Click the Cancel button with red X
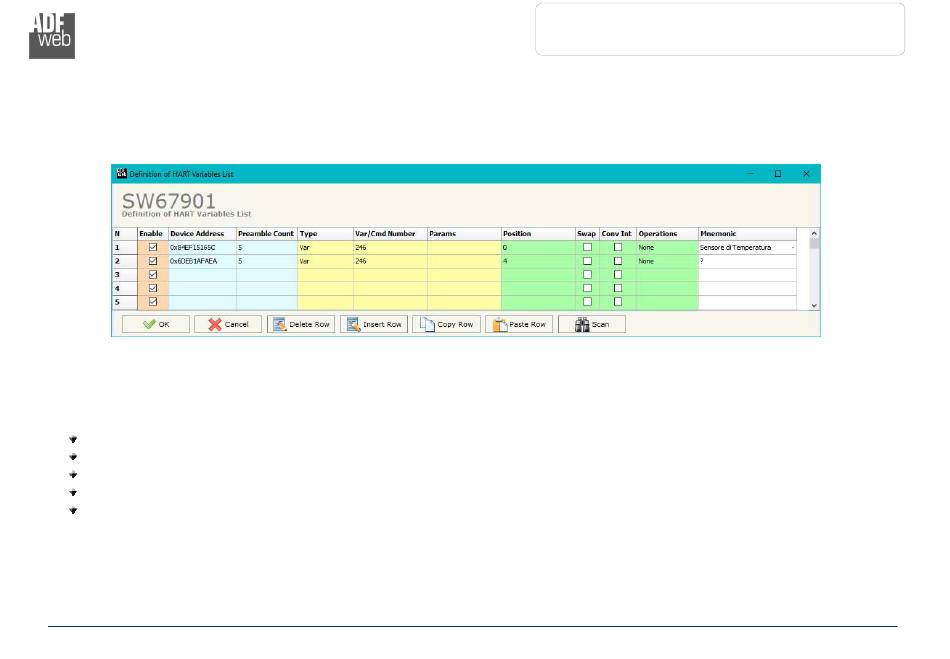The image size is (950, 659). pyautogui.click(x=228, y=324)
